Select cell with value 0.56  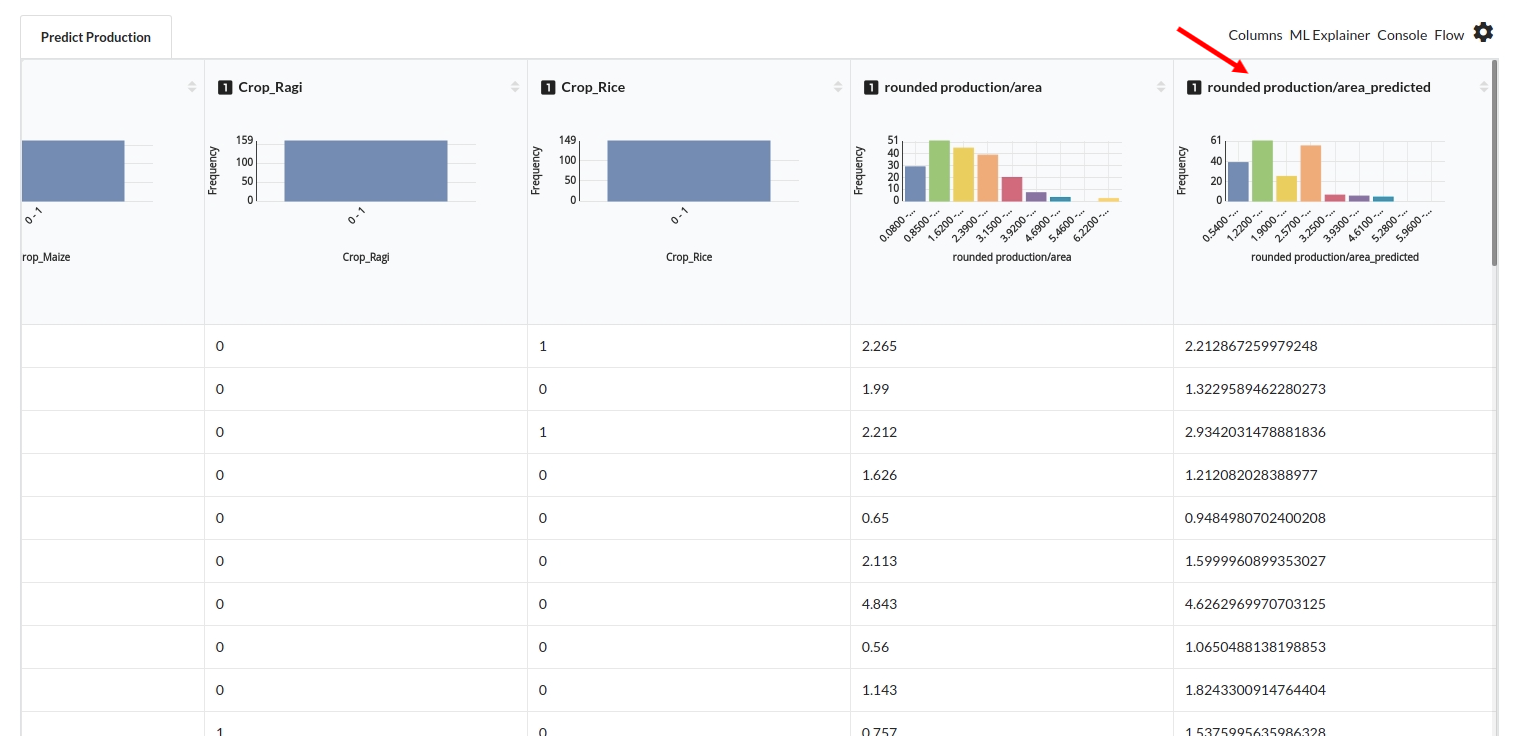1012,647
